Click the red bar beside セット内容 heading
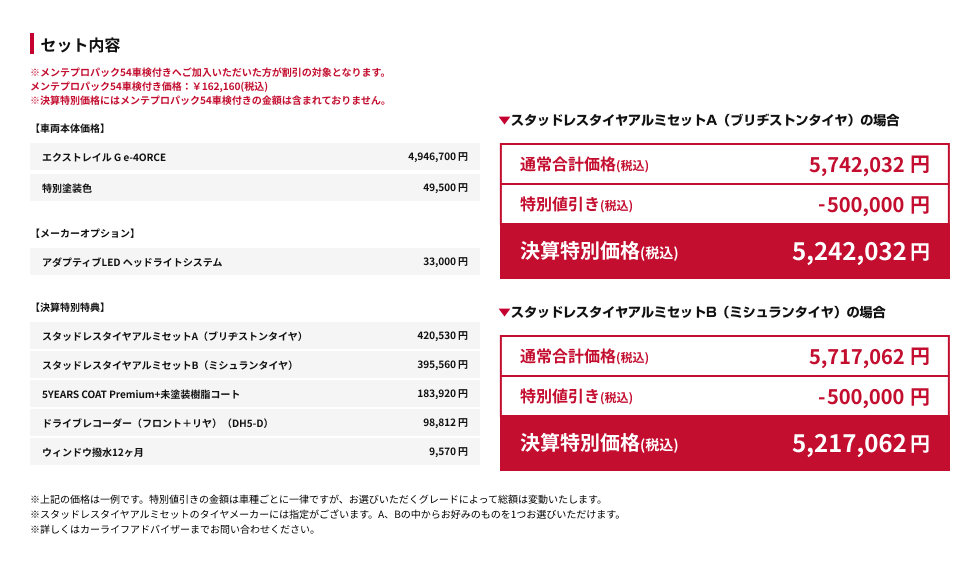980x566 pixels. pyautogui.click(x=33, y=44)
